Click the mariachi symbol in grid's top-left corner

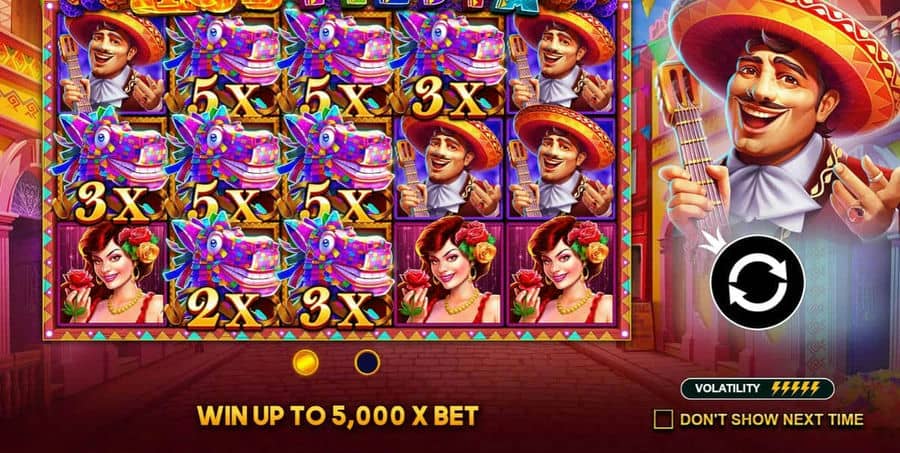tap(111, 64)
